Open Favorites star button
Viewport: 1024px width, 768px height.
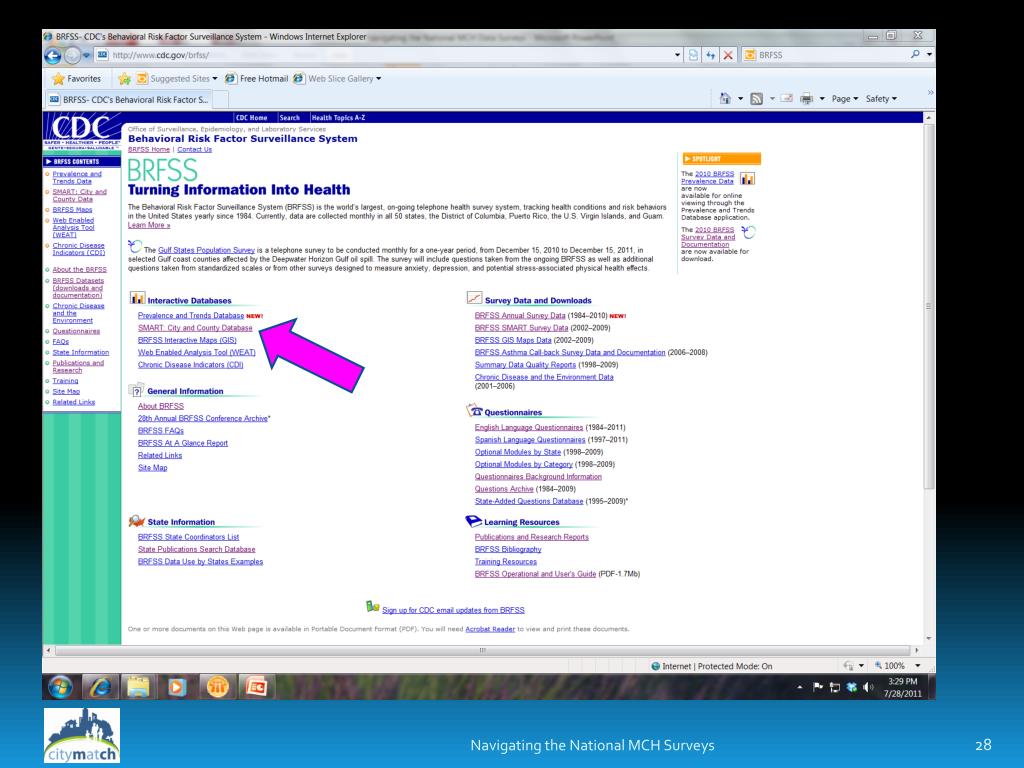[76, 78]
